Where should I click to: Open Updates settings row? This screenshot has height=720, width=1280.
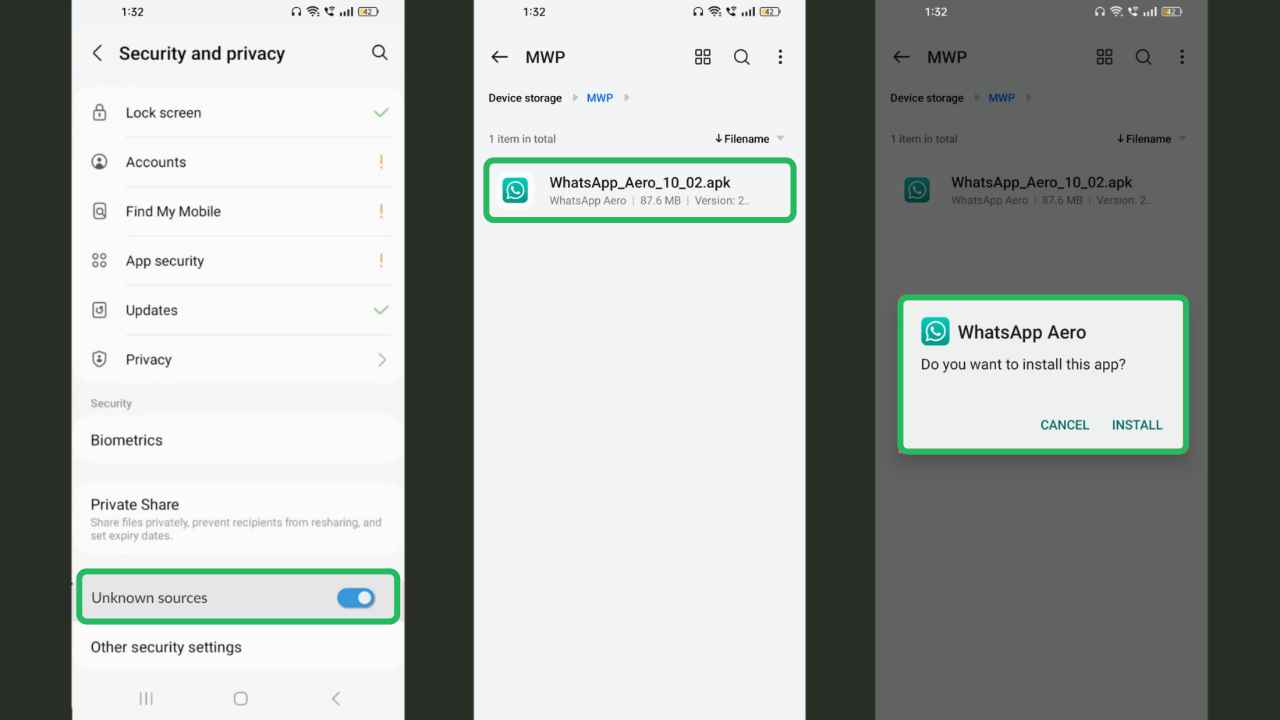click(238, 310)
